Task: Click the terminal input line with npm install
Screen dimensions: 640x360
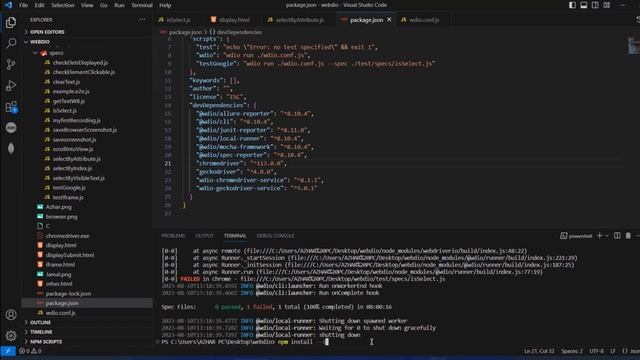Action: (245, 342)
